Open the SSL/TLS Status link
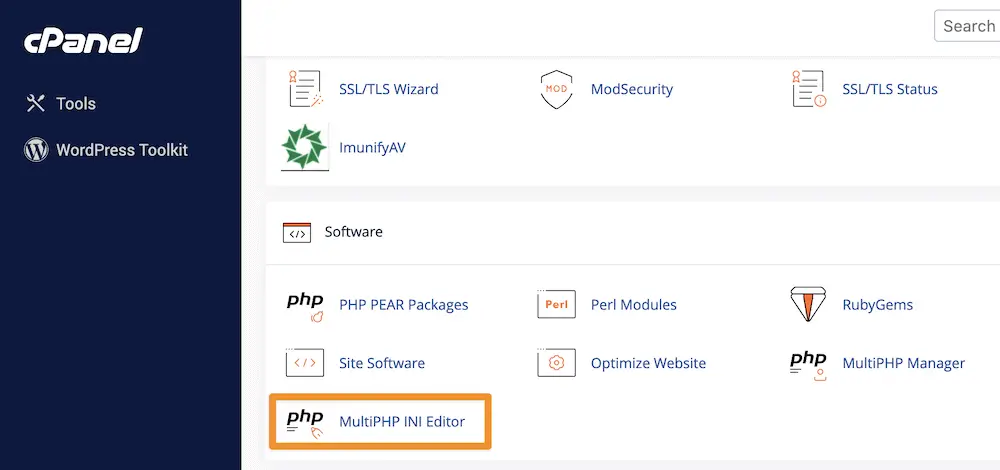 [890, 89]
